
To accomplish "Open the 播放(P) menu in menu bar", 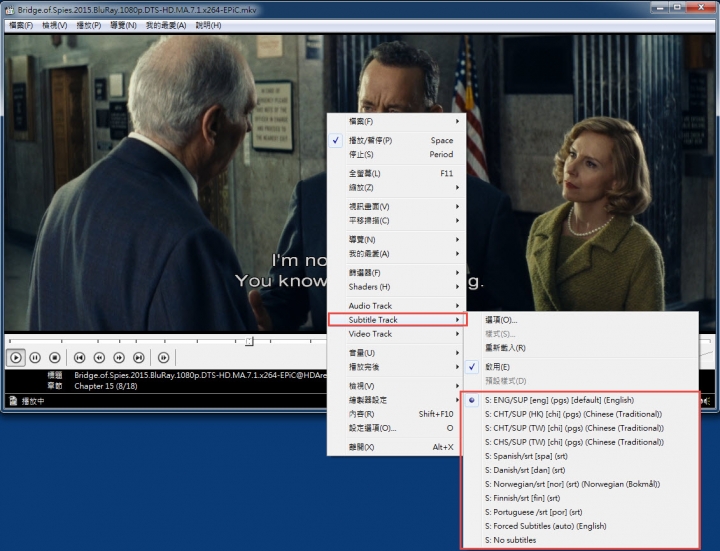I will (x=89, y=25).
